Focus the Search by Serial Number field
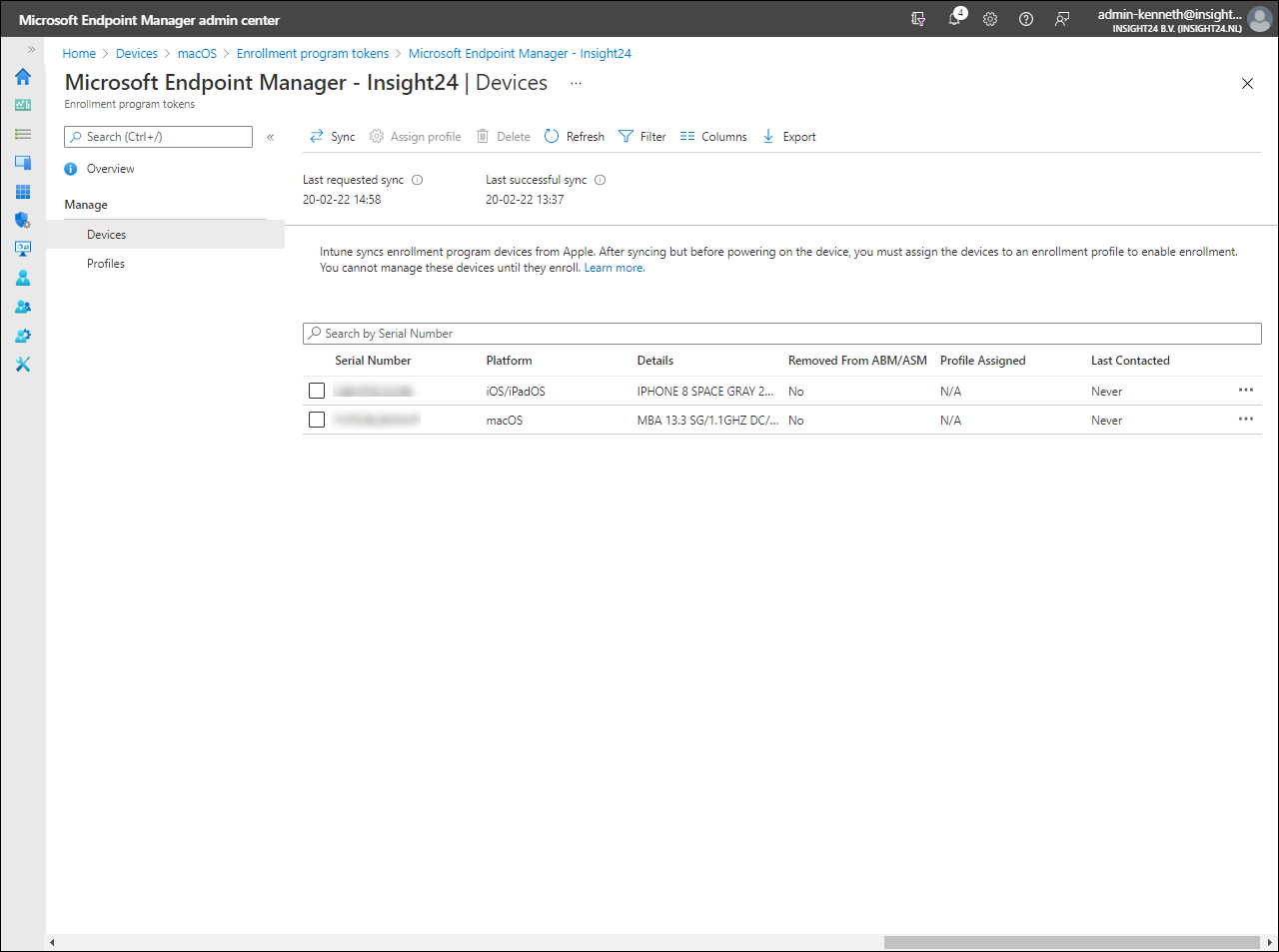This screenshot has height=952, width=1279. pyautogui.click(x=782, y=334)
